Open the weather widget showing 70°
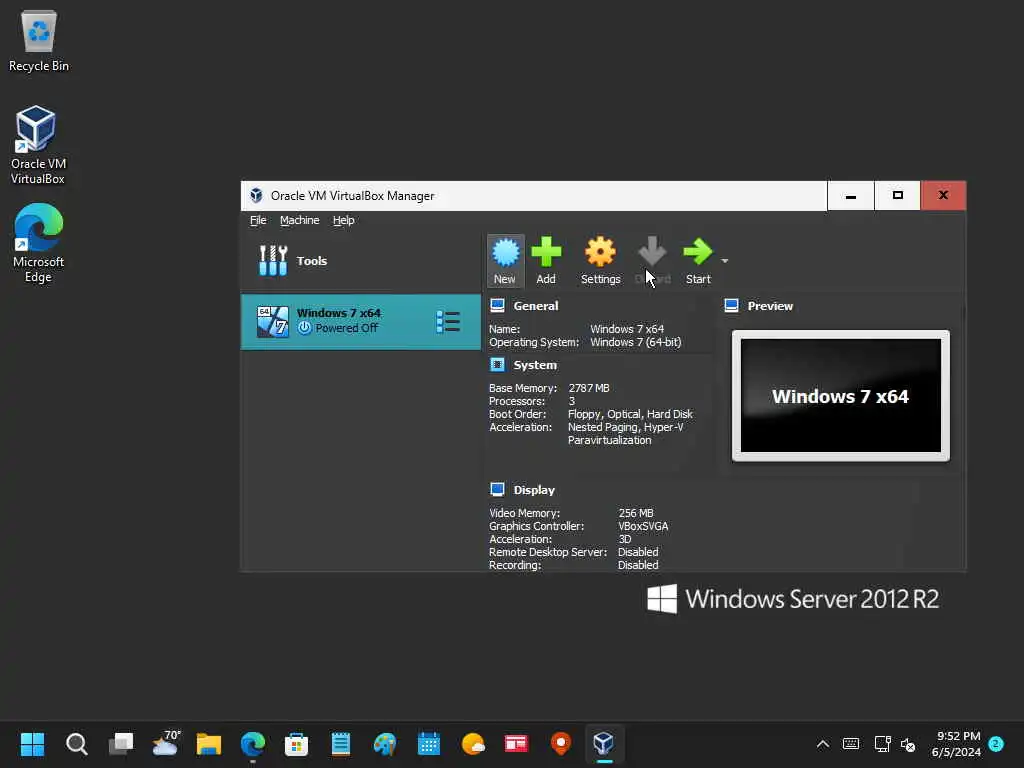This screenshot has width=1024, height=768. pyautogui.click(x=165, y=744)
